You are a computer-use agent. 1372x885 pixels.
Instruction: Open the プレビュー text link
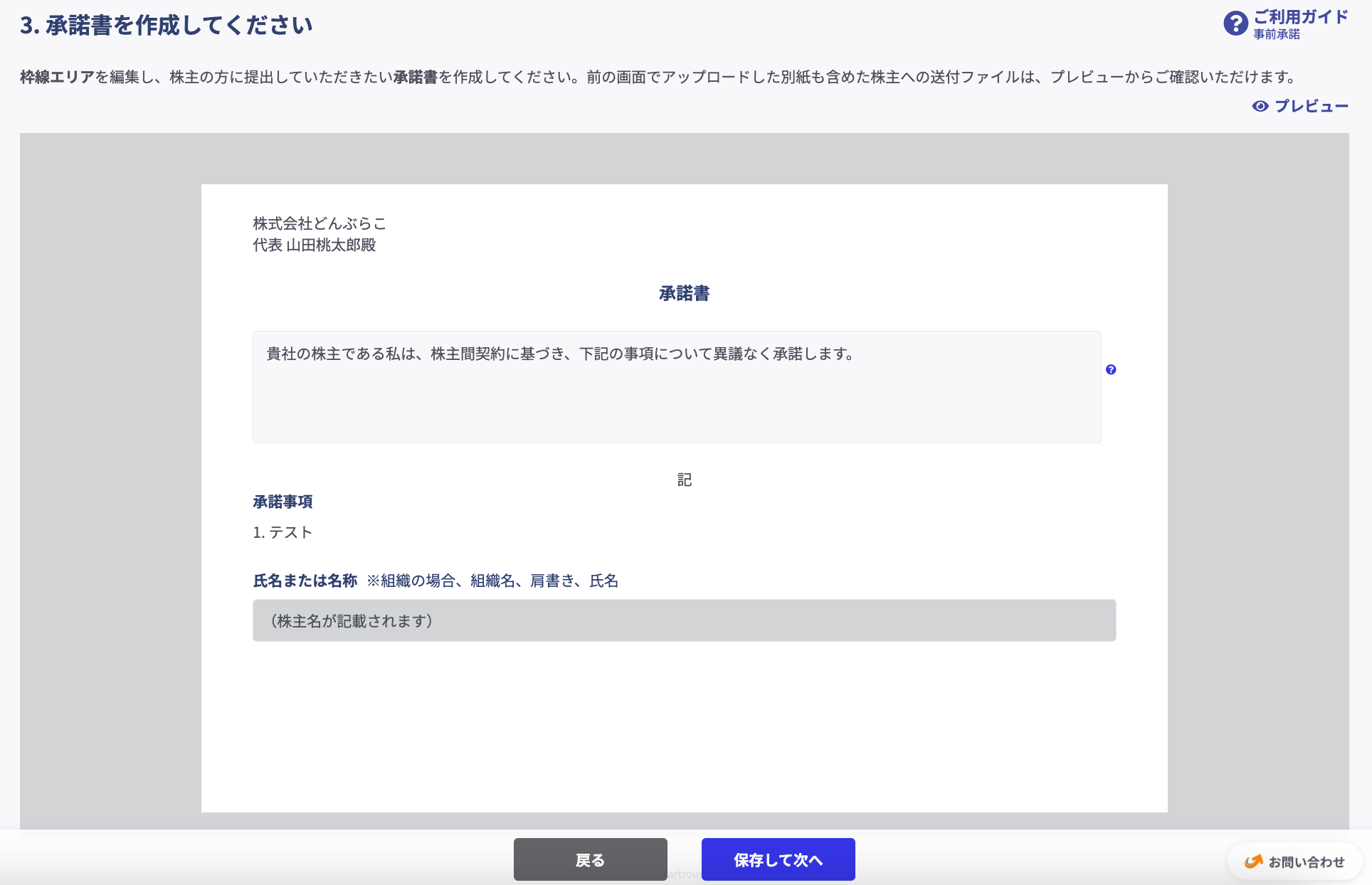1311,107
